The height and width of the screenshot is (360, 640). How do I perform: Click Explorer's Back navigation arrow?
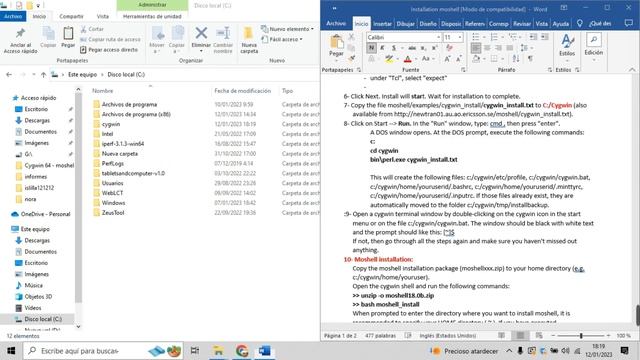click(x=9, y=75)
